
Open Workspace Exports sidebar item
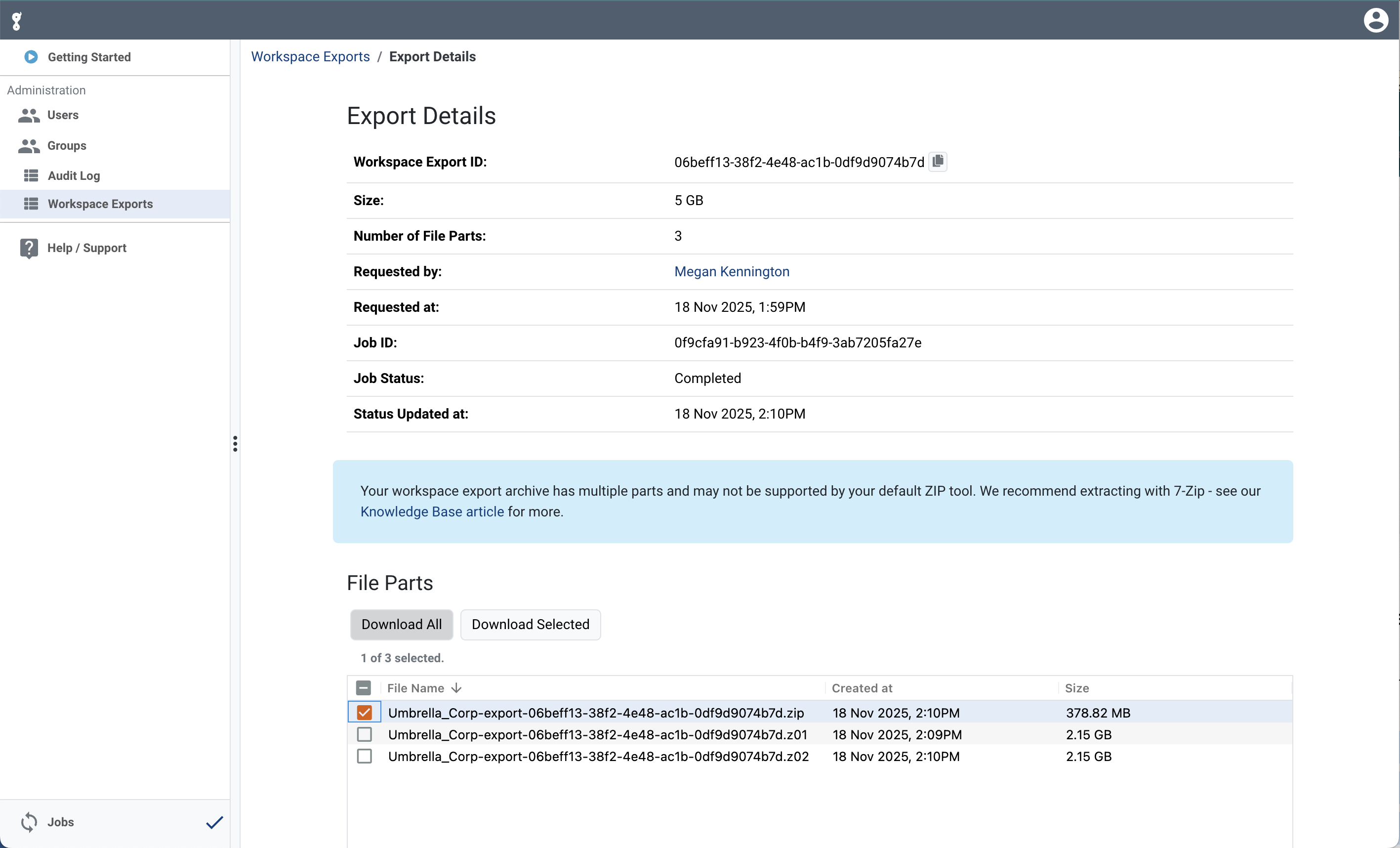pos(100,204)
